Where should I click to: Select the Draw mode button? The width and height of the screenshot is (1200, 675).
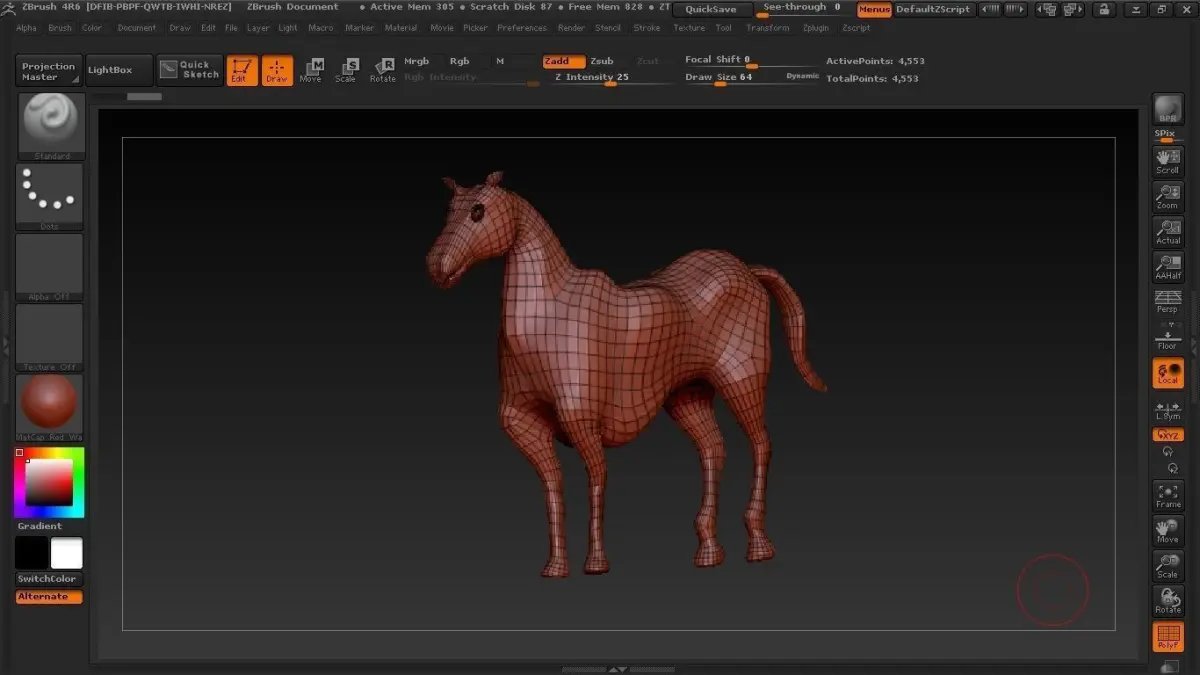pos(277,70)
